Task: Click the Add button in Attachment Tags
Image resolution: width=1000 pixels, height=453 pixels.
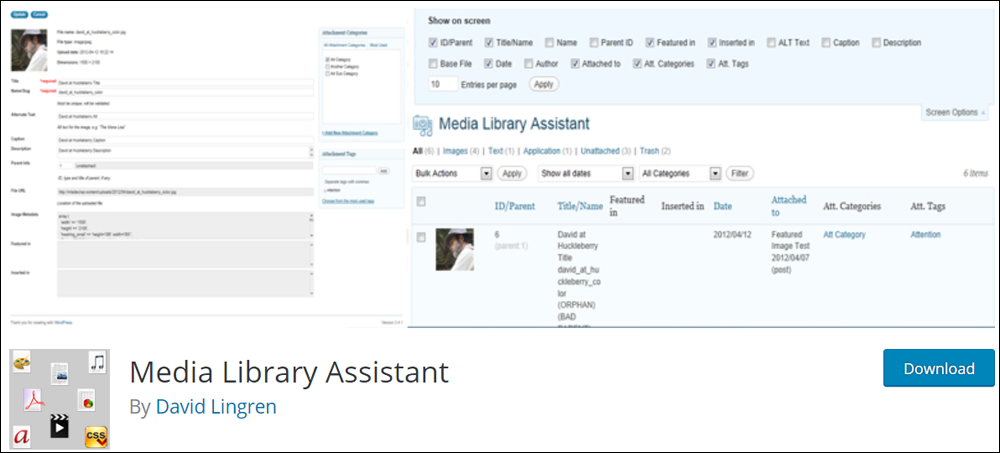Action: pyautogui.click(x=383, y=171)
